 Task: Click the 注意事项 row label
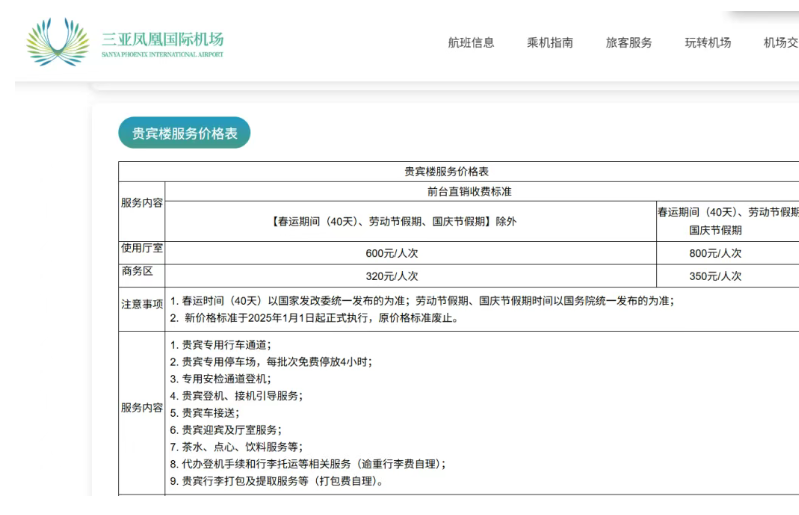[x=142, y=303]
